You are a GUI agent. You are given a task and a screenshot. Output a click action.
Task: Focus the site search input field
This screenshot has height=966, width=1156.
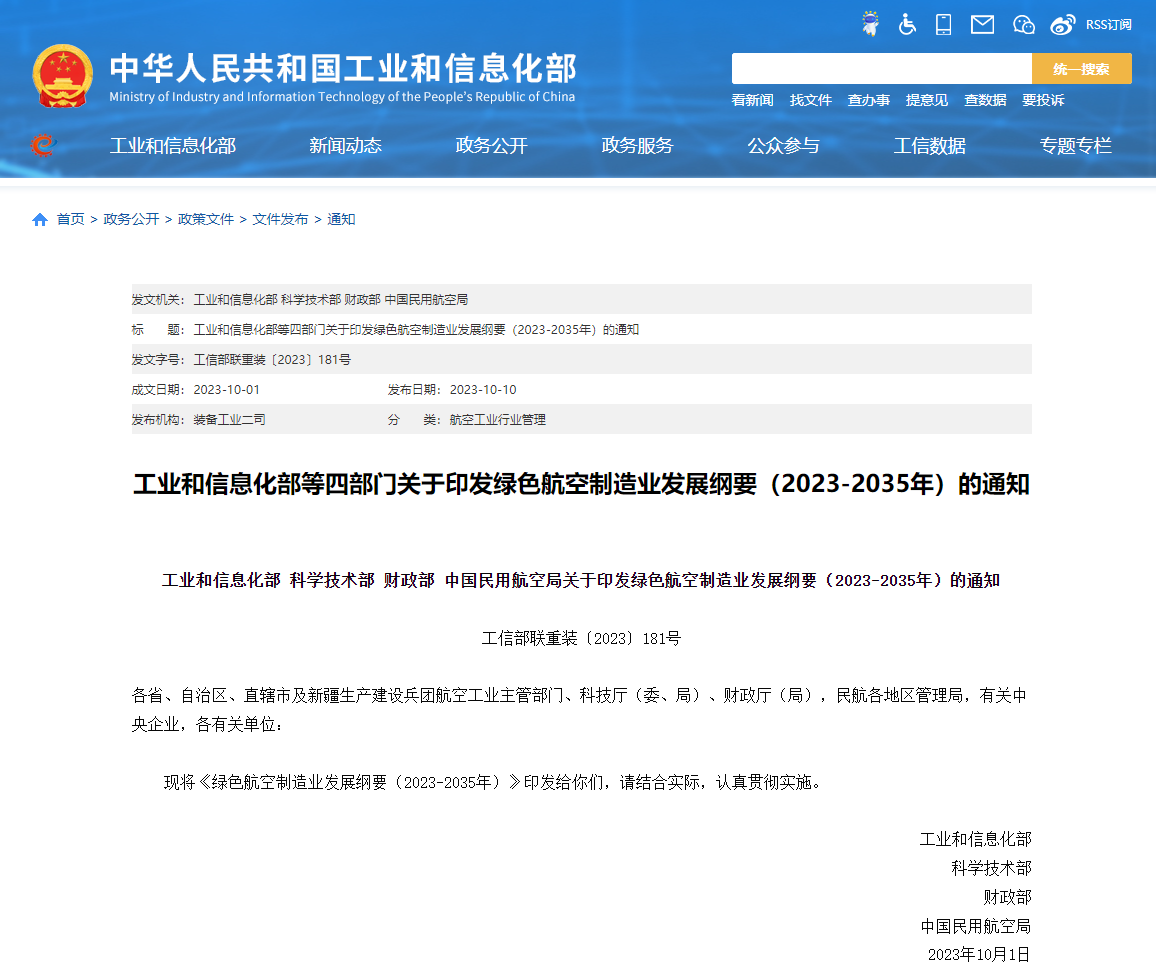[881, 69]
